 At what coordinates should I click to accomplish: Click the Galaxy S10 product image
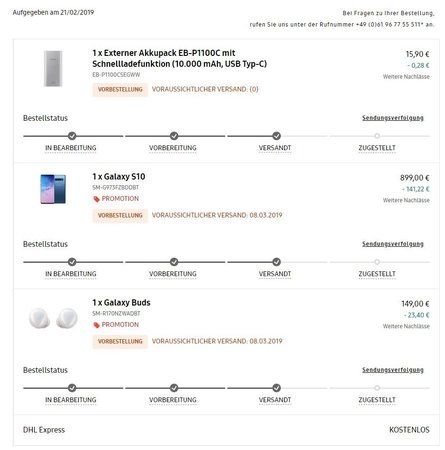click(53, 189)
